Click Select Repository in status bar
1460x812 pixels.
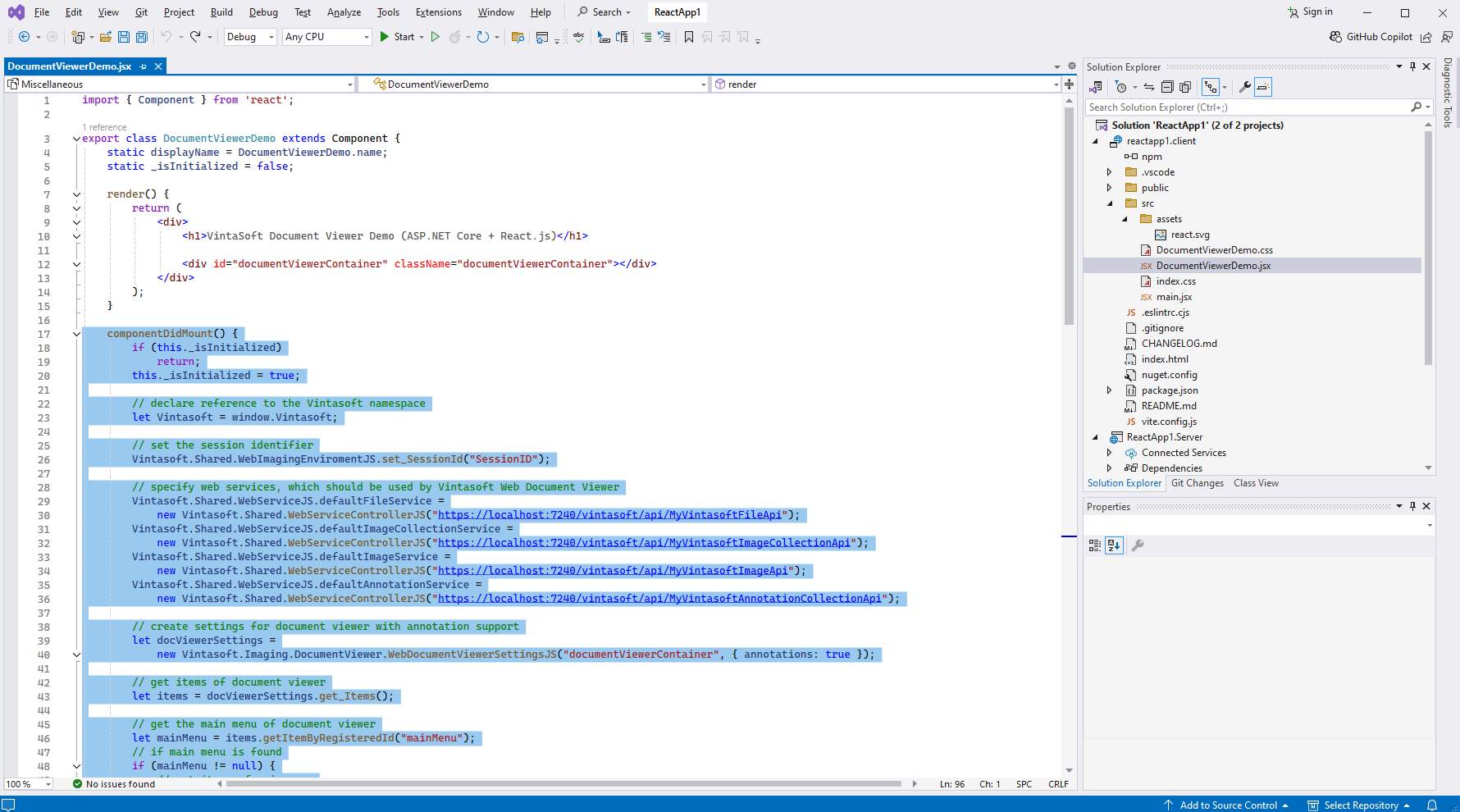click(1358, 805)
